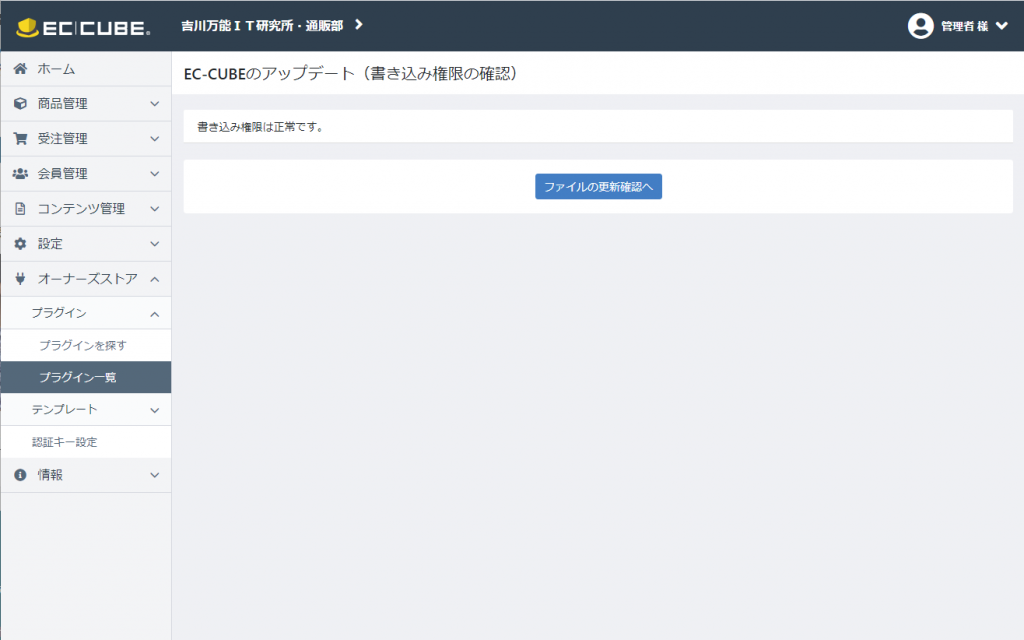Open the 管理者 様 user dropdown arrow
The height and width of the screenshot is (640, 1024).
click(1002, 26)
